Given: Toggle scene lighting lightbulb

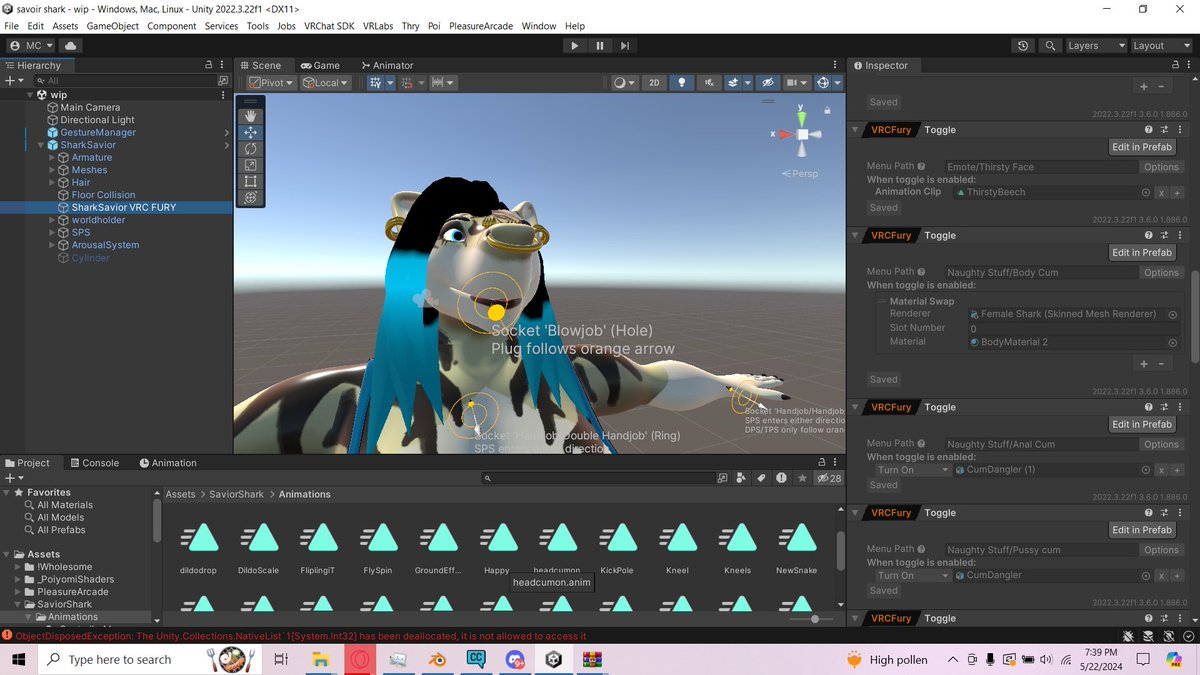Looking at the screenshot, I should [x=682, y=83].
